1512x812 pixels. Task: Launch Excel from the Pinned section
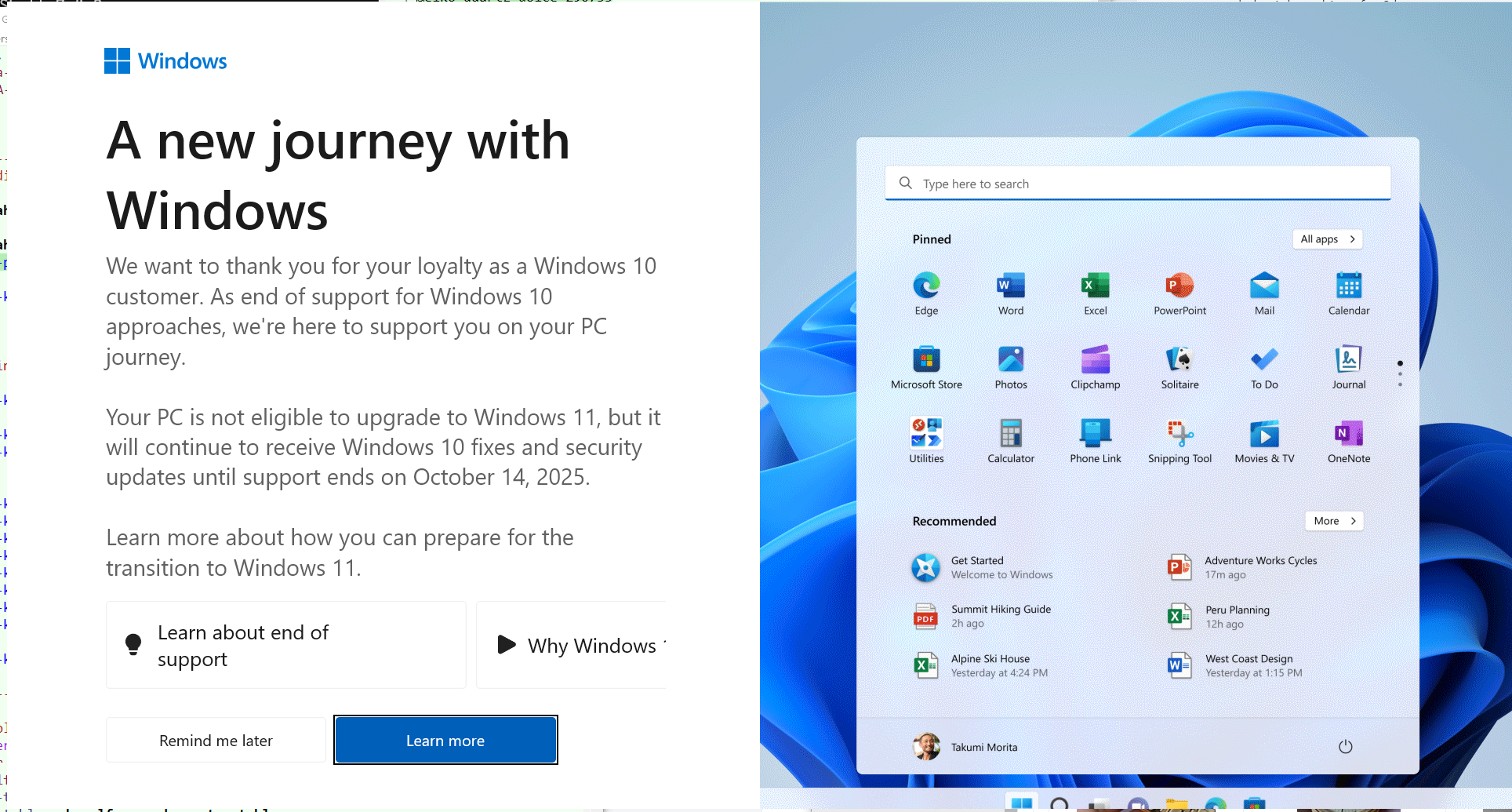pos(1096,286)
